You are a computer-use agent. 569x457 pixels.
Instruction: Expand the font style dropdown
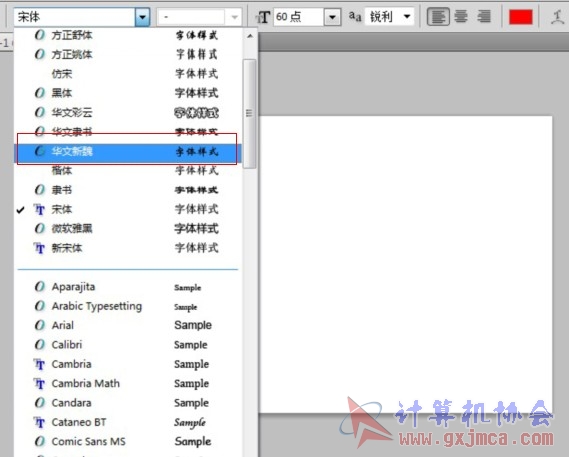click(x=234, y=17)
